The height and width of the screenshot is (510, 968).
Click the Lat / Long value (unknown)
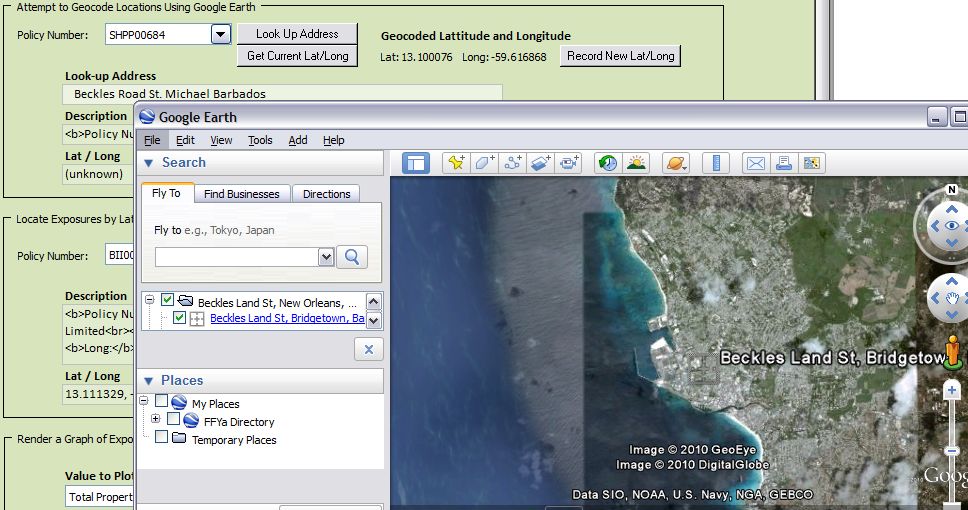coord(94,174)
